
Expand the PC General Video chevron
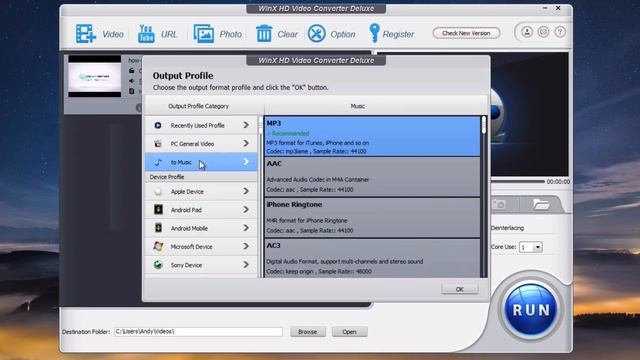246,143
